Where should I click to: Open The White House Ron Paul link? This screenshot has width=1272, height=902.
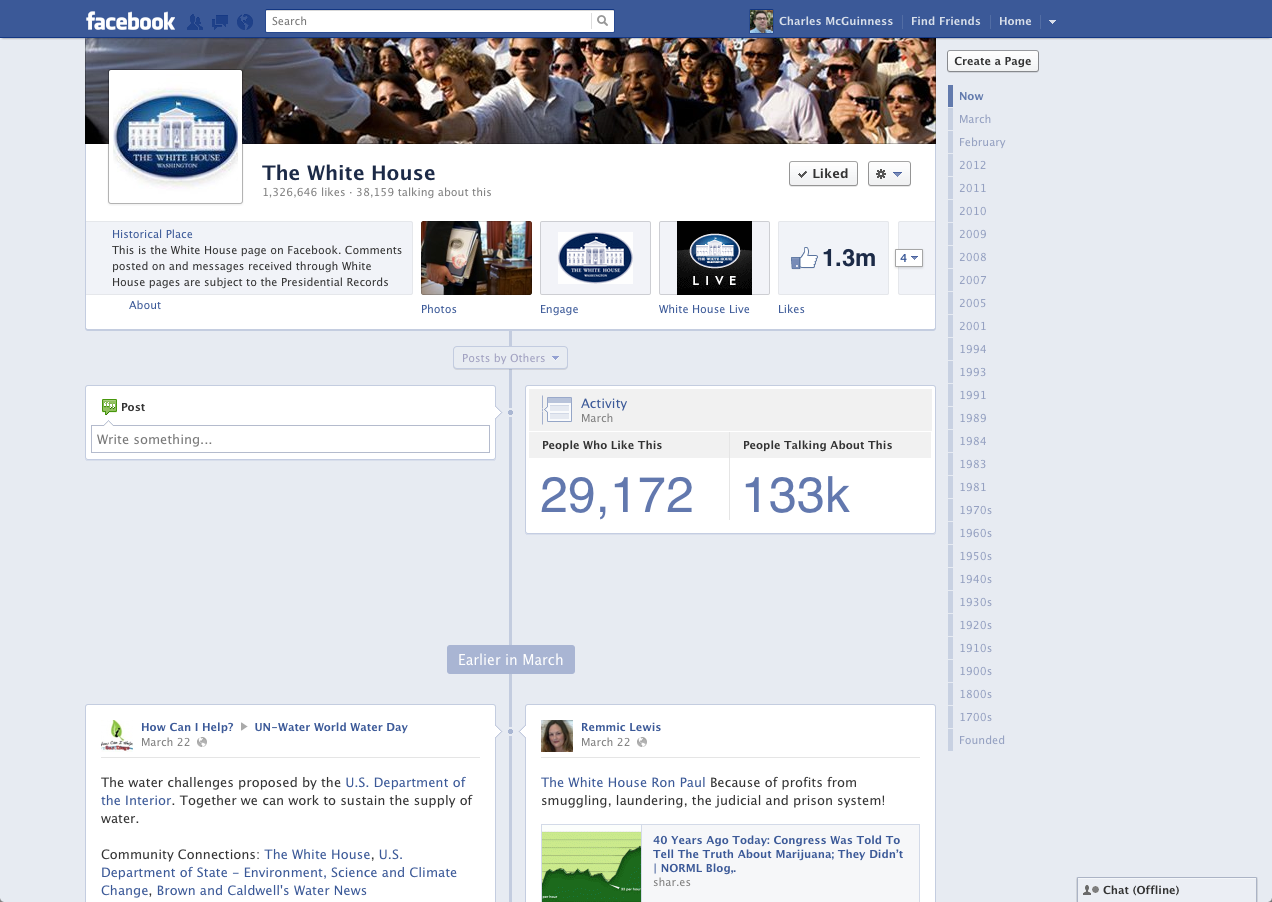[624, 782]
